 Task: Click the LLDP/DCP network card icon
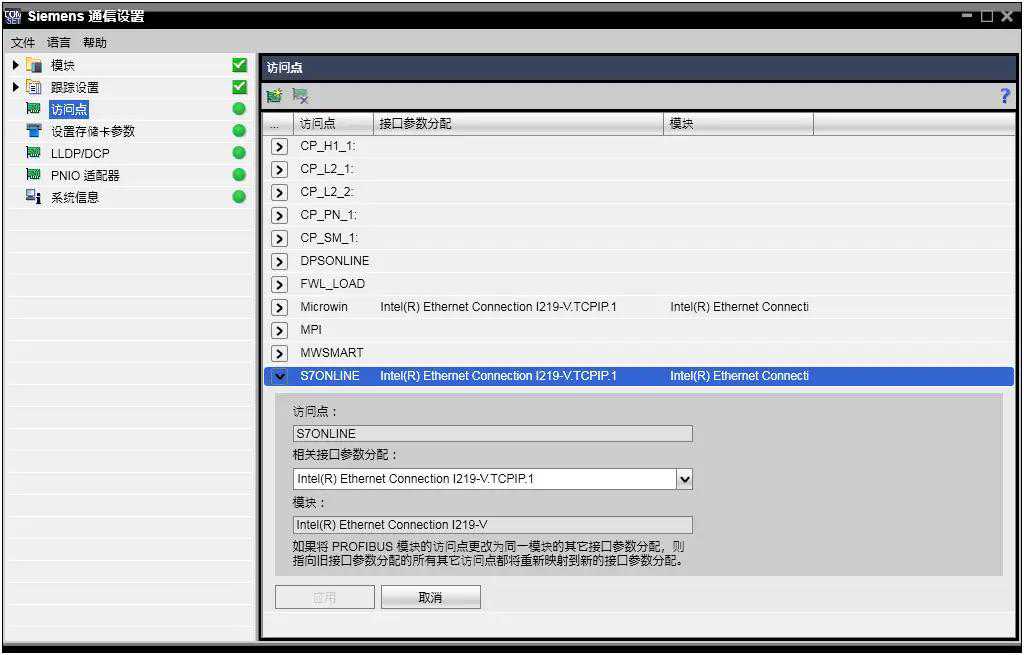tap(33, 153)
